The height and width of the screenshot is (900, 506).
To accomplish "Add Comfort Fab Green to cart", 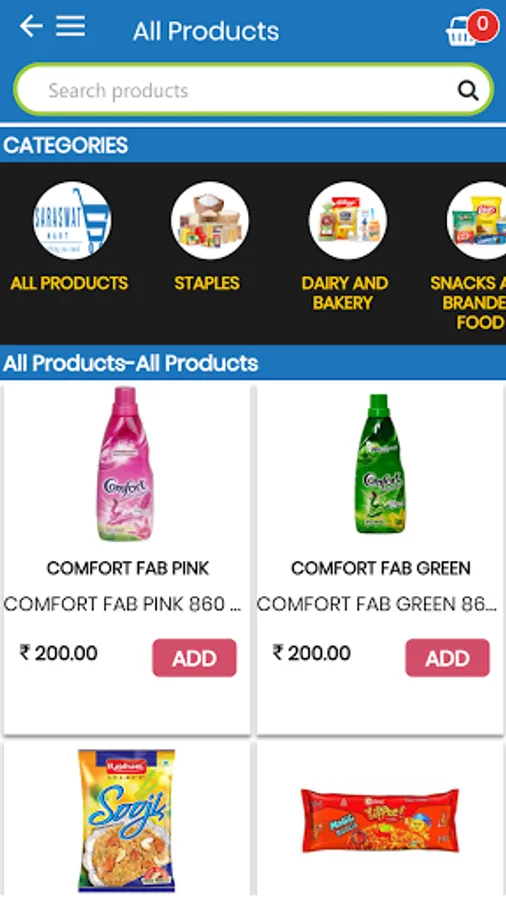I will click(447, 658).
